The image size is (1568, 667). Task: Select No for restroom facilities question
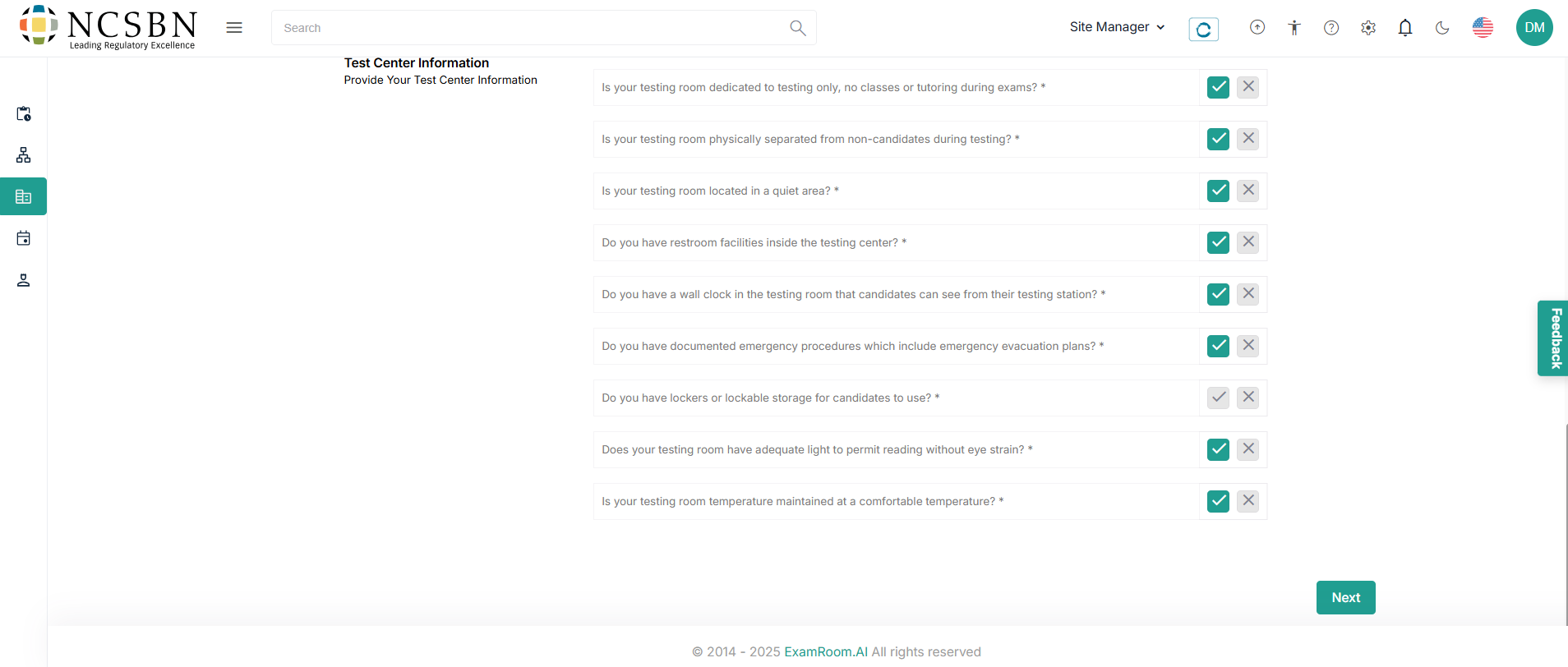pos(1248,242)
